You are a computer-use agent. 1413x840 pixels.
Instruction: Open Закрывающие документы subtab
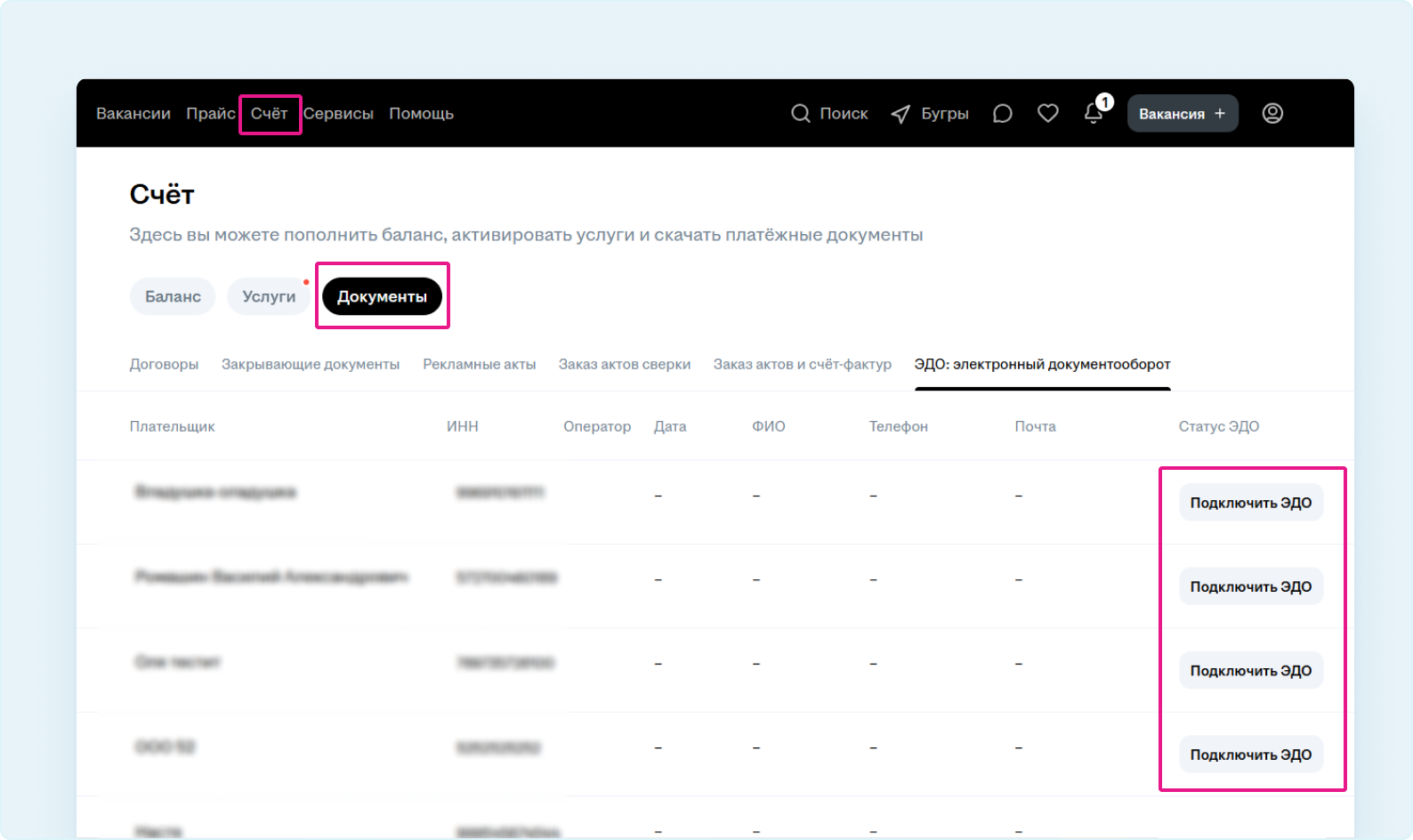(x=311, y=364)
